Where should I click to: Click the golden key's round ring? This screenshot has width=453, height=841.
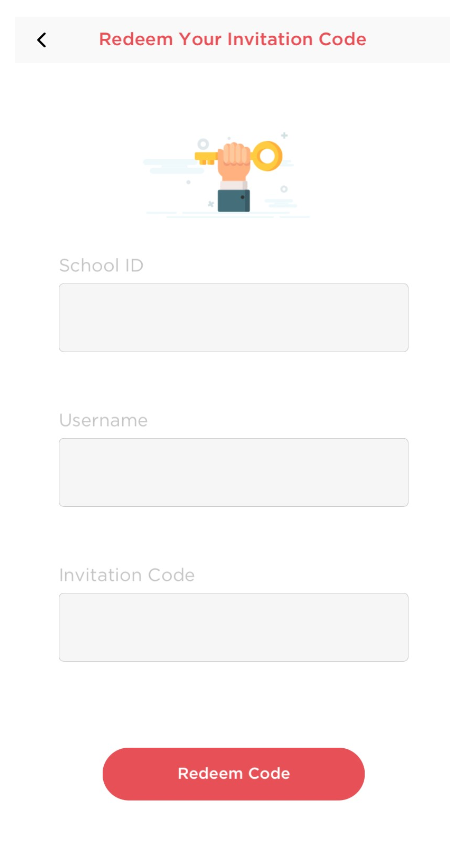point(266,156)
